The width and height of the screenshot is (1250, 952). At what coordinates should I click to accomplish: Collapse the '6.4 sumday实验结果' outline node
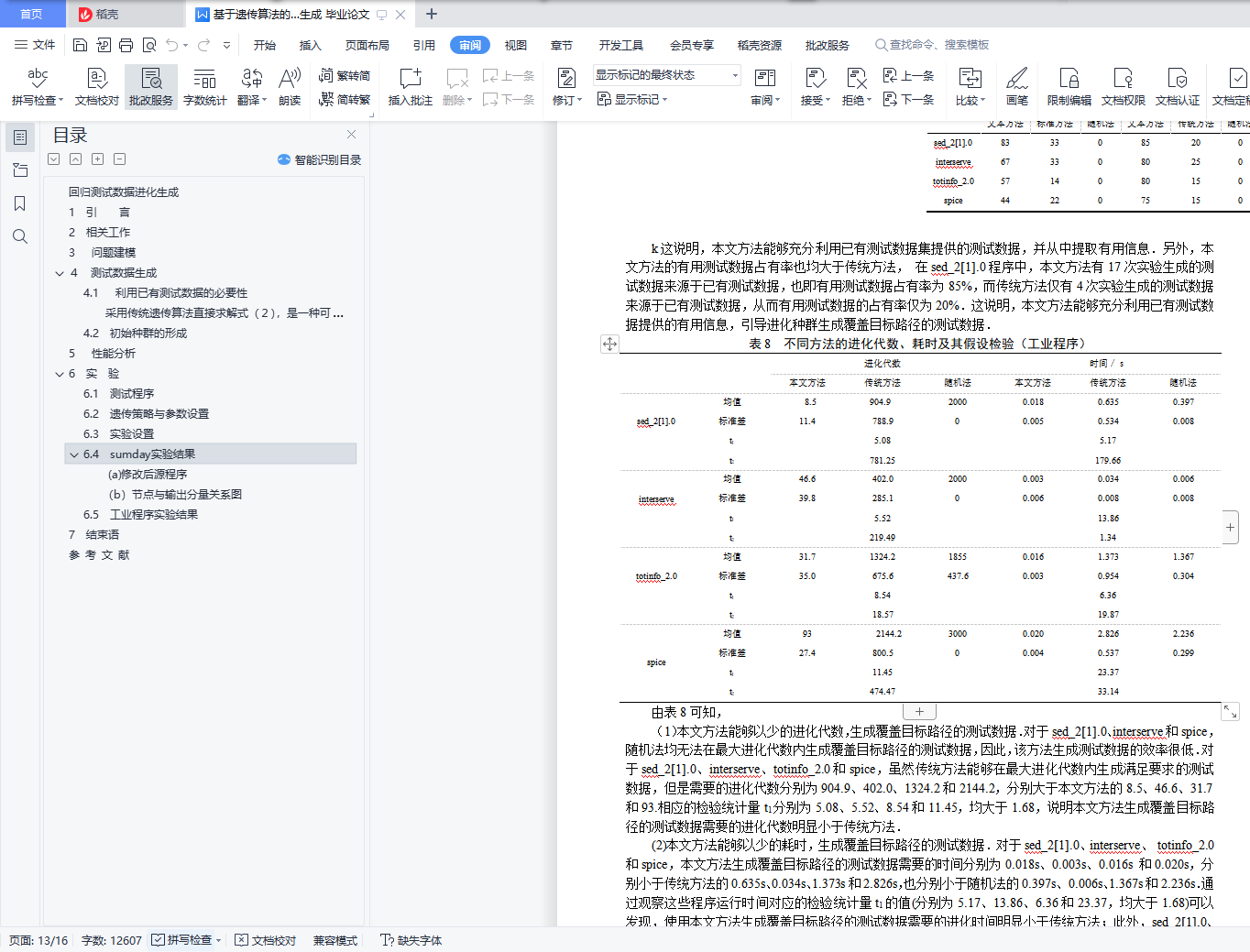[x=74, y=454]
